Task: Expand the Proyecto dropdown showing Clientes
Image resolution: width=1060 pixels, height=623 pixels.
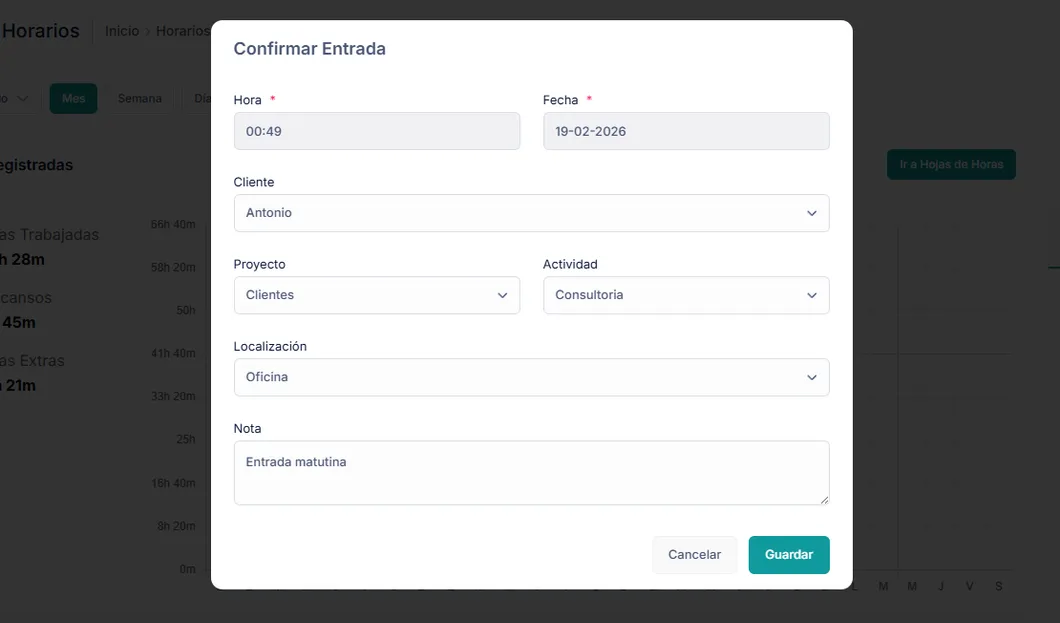Action: (x=376, y=295)
